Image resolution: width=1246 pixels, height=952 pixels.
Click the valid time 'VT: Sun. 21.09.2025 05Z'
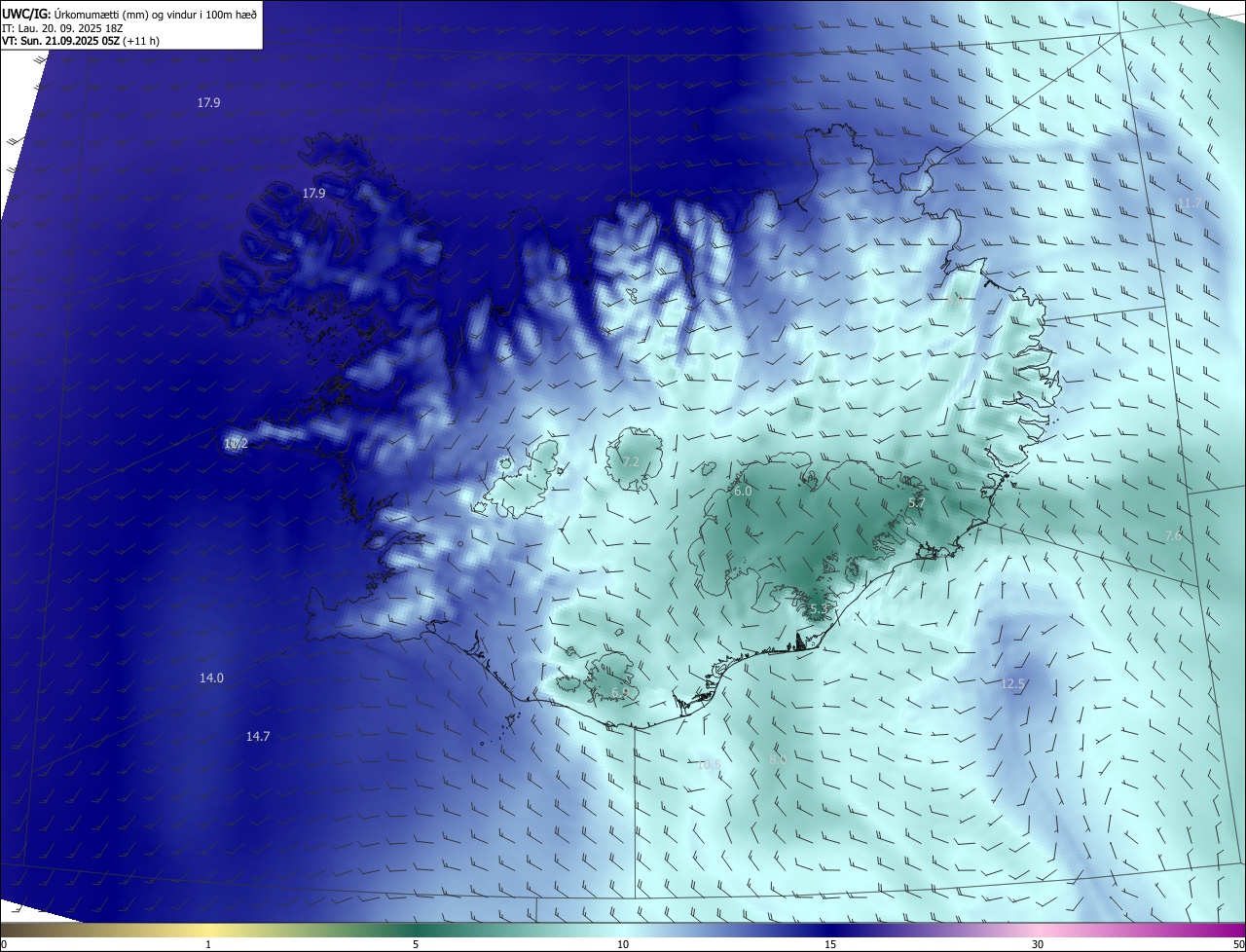[60, 41]
